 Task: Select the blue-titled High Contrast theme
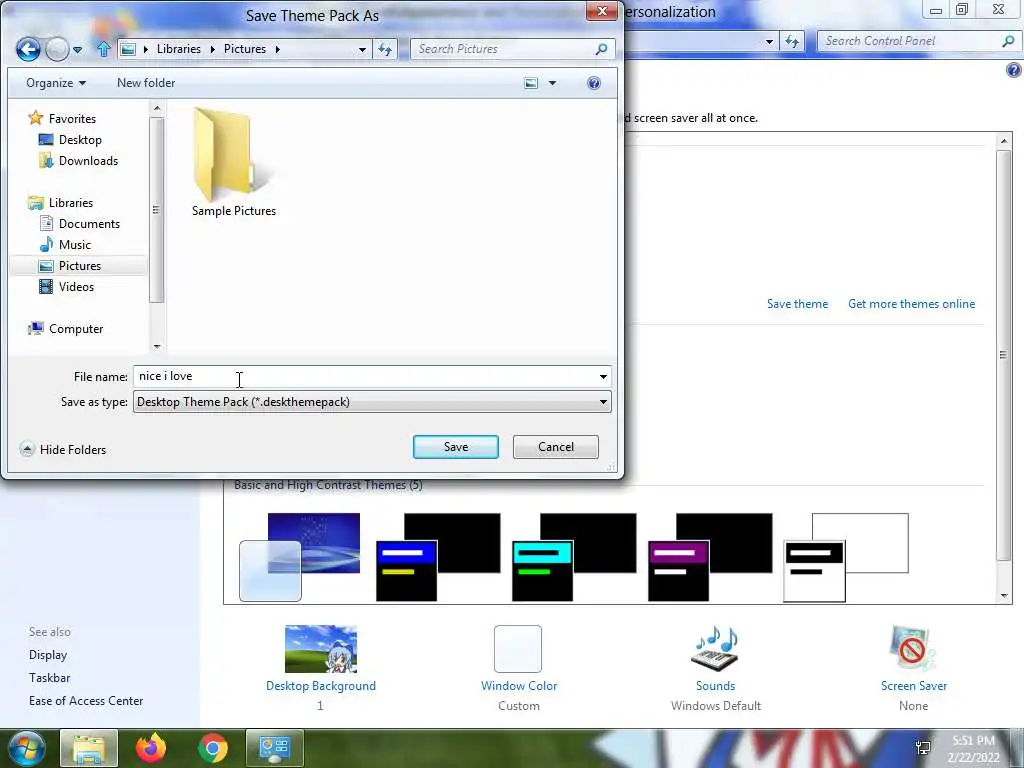tap(438, 557)
